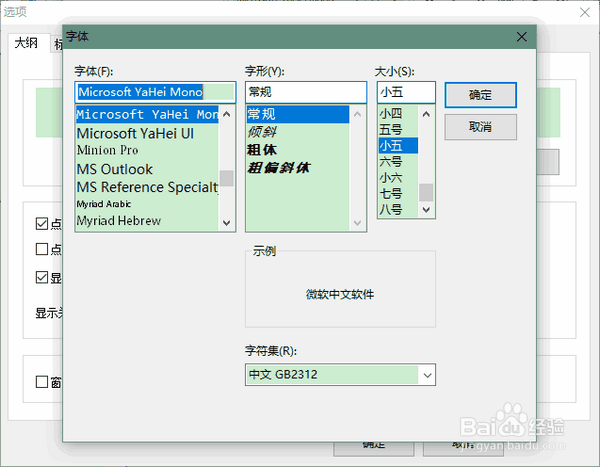Image resolution: width=600 pixels, height=467 pixels.
Task: Choose size 六号
Action: 398,162
